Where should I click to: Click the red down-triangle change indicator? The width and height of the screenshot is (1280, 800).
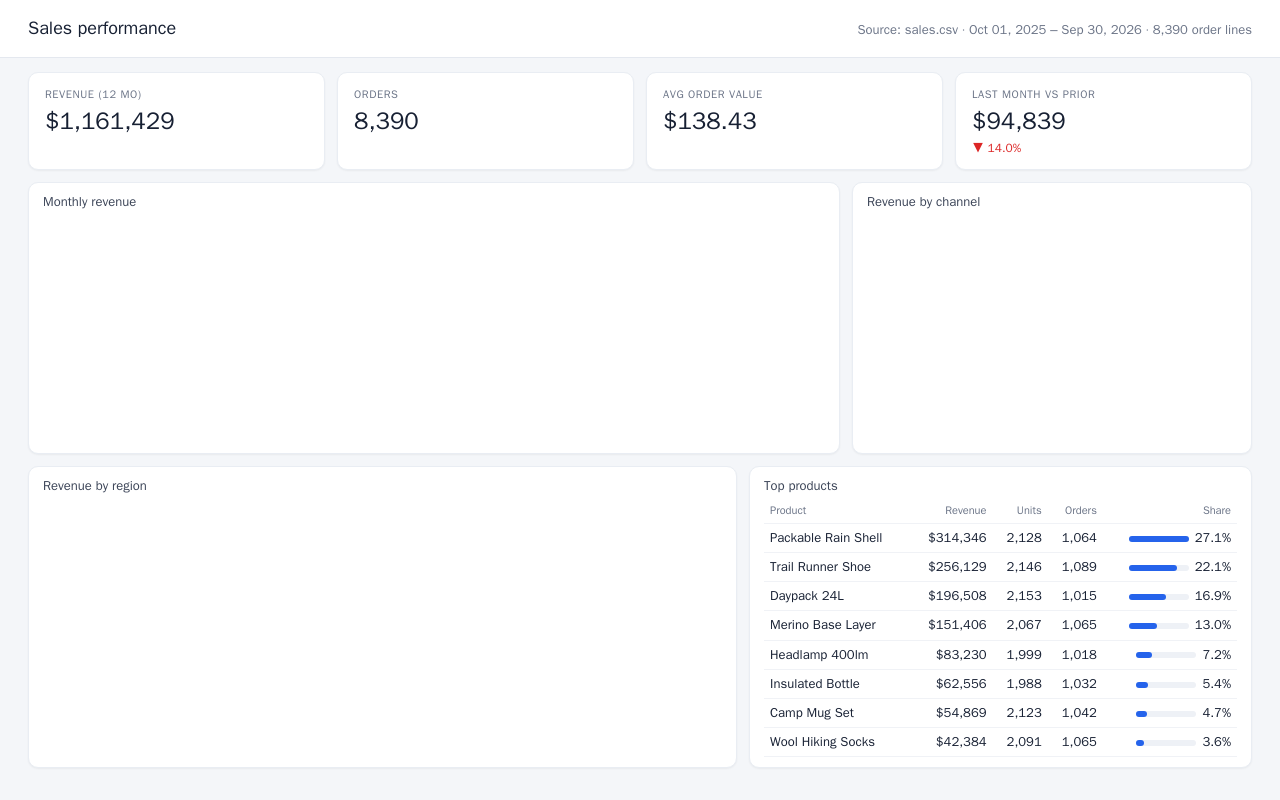(x=978, y=147)
